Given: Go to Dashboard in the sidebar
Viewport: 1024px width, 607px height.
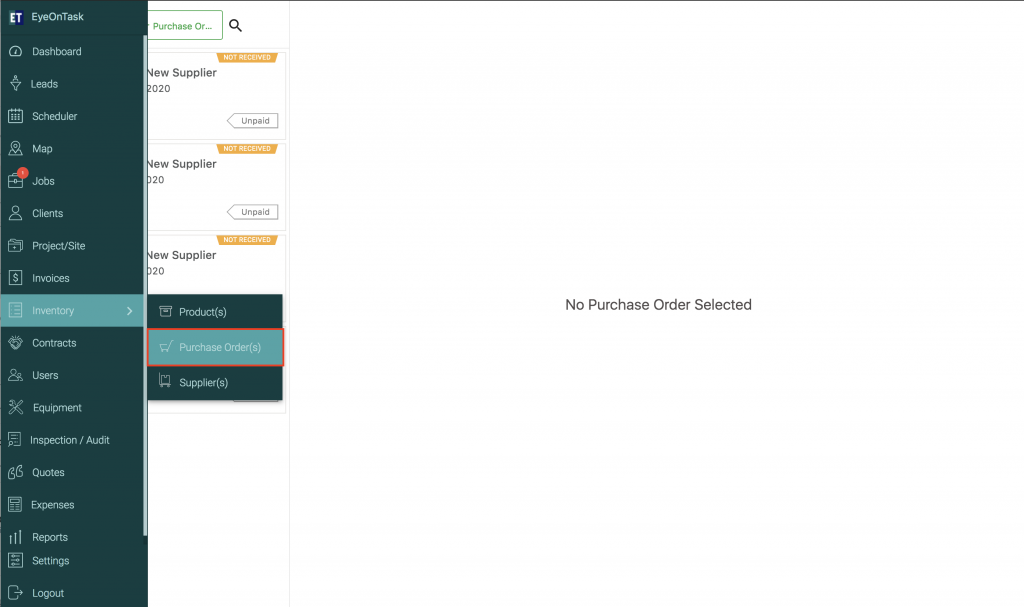Looking at the screenshot, I should click(x=72, y=52).
